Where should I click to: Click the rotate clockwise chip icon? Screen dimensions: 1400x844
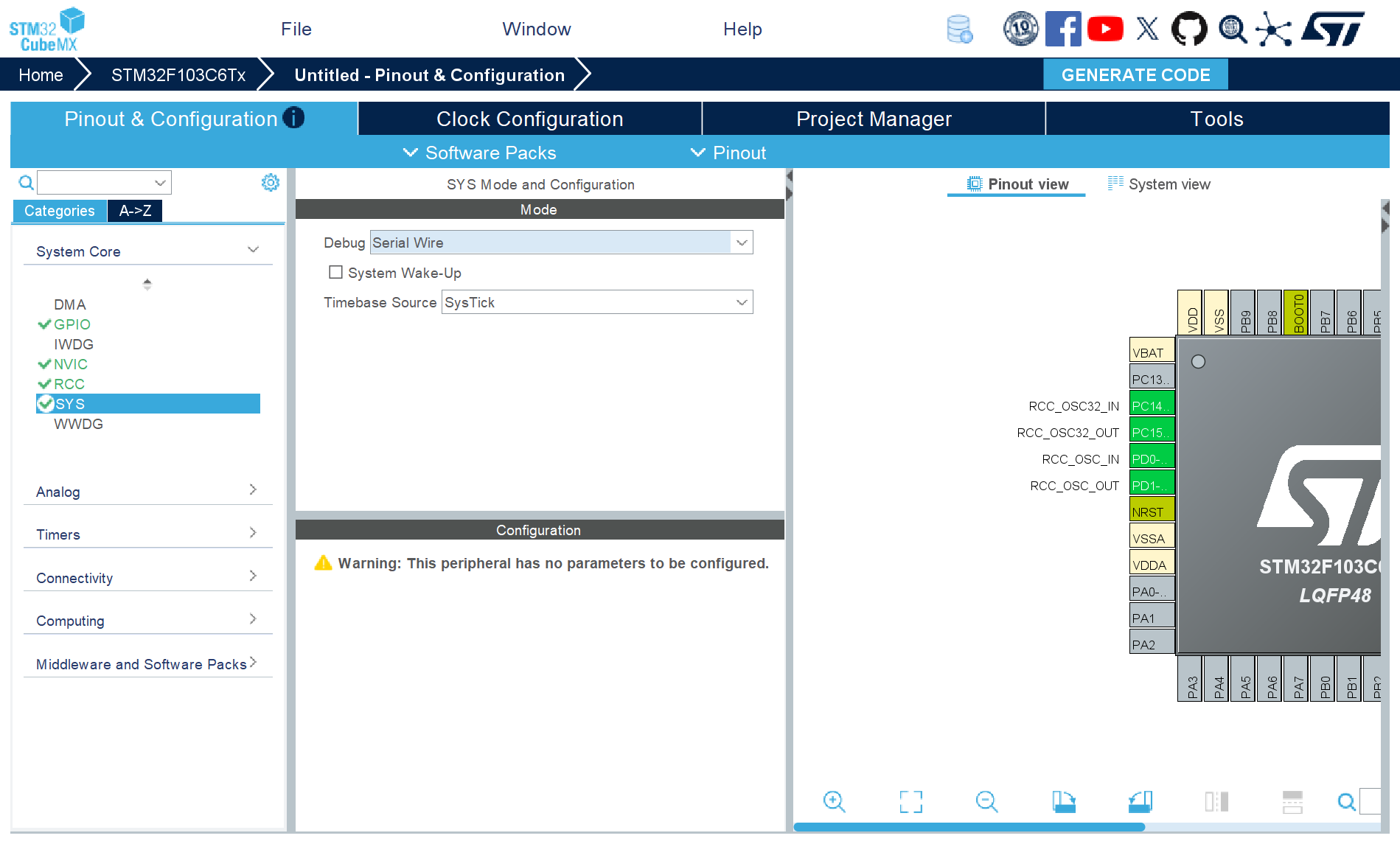click(1064, 801)
